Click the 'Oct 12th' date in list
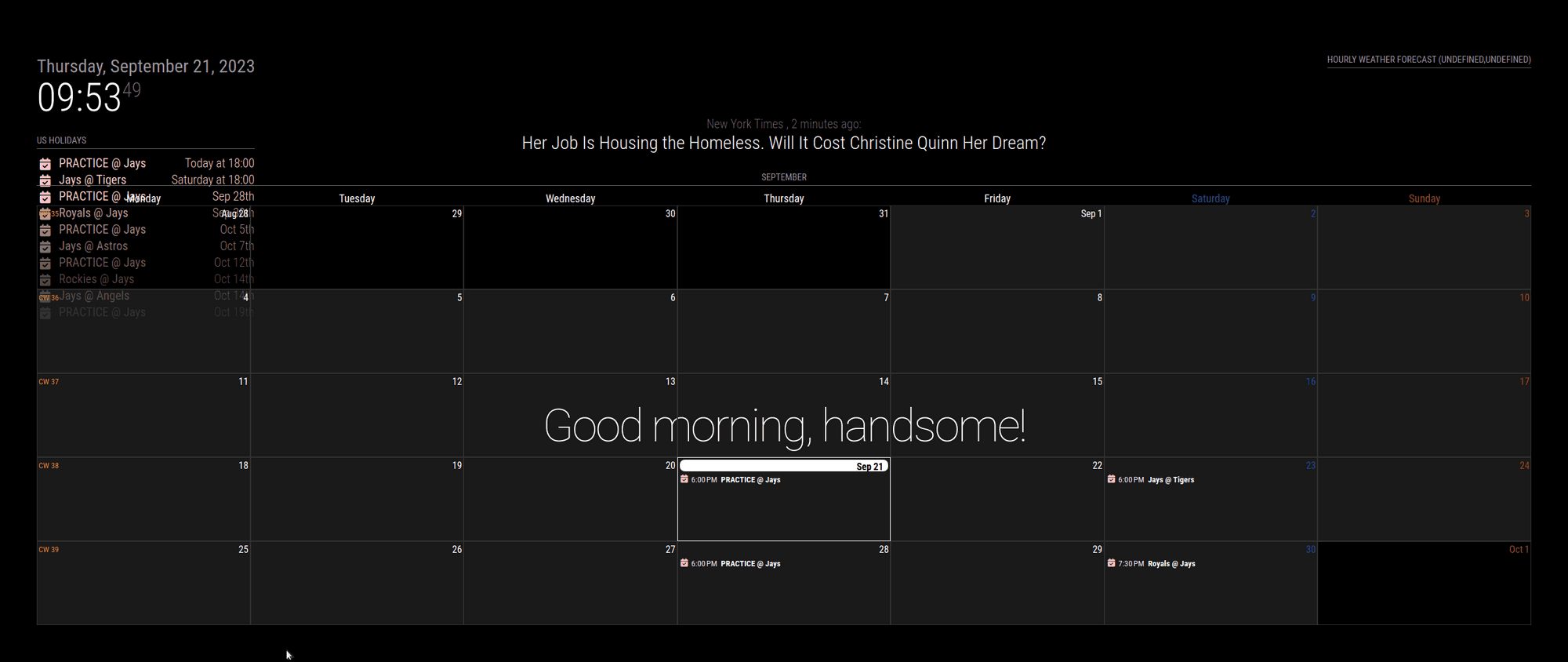1568x662 pixels. (234, 263)
